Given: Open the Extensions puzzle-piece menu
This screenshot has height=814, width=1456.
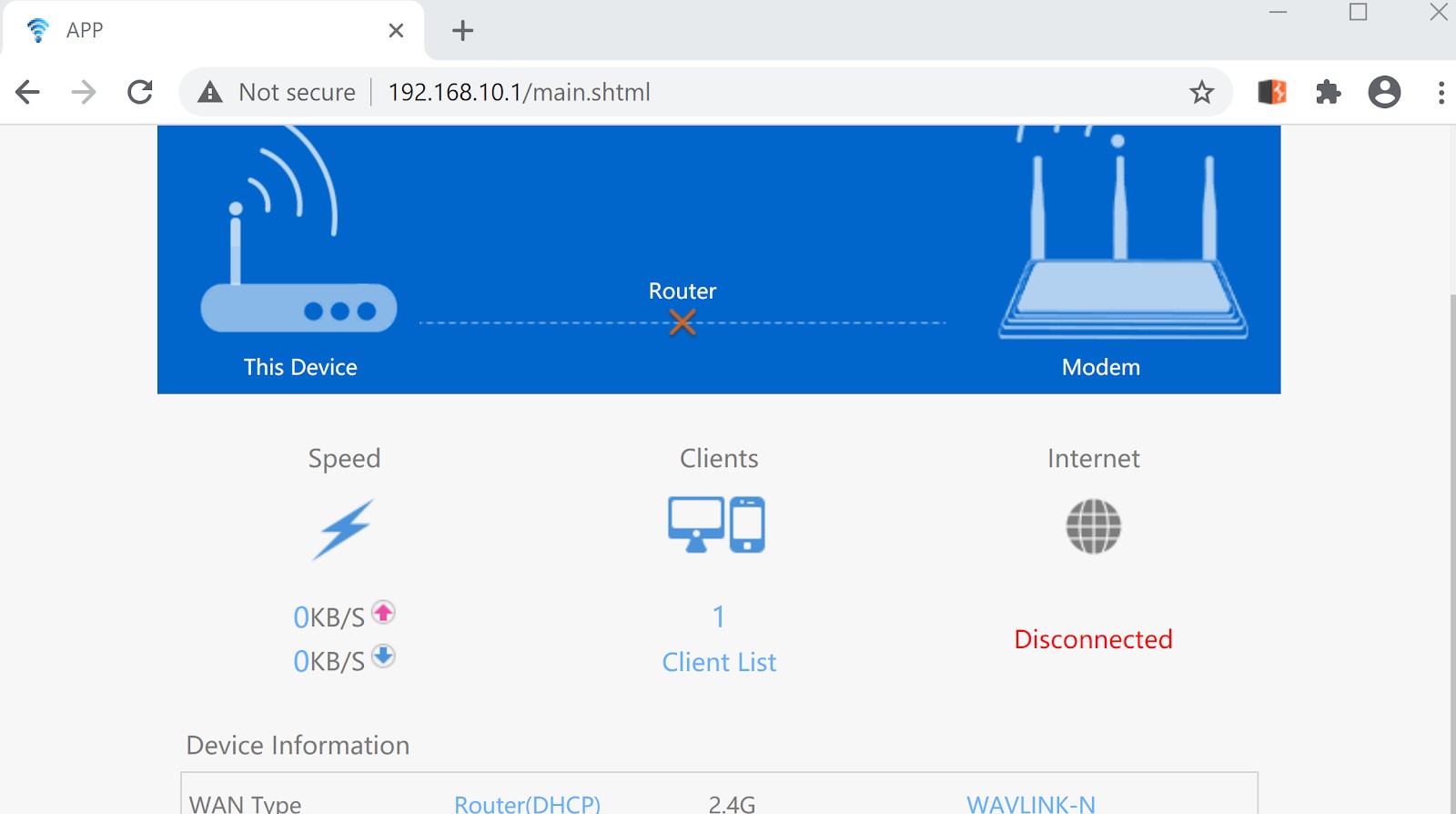Looking at the screenshot, I should coord(1329,92).
